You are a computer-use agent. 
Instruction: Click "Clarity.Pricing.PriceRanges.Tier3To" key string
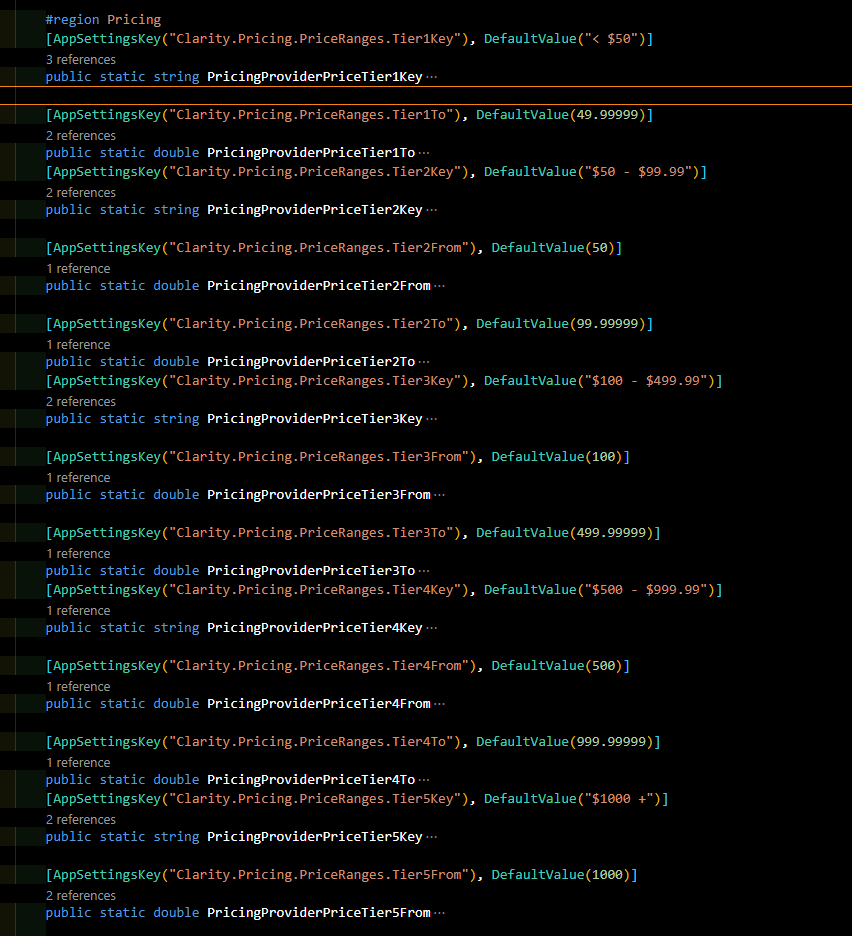[x=311, y=532]
